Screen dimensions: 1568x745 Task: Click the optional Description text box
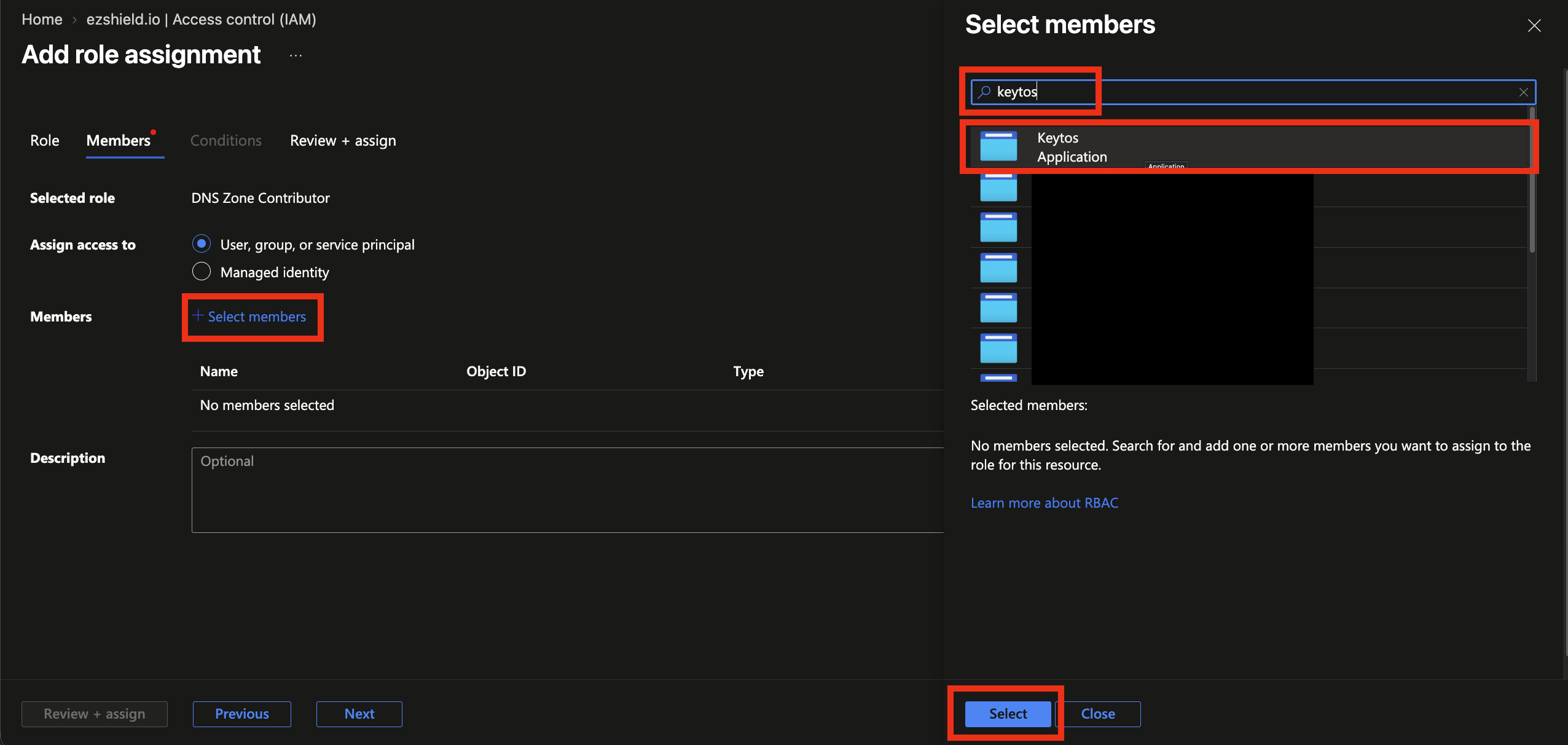(x=568, y=490)
